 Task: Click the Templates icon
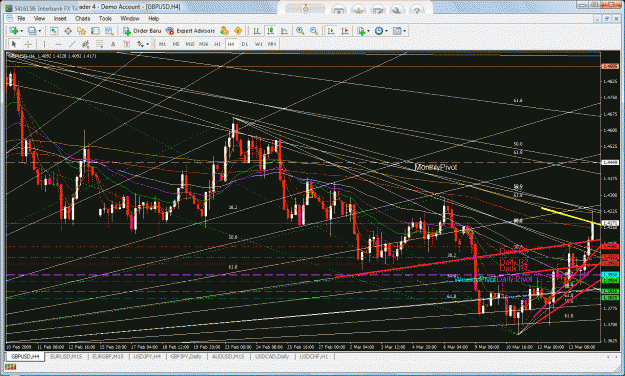[397, 31]
